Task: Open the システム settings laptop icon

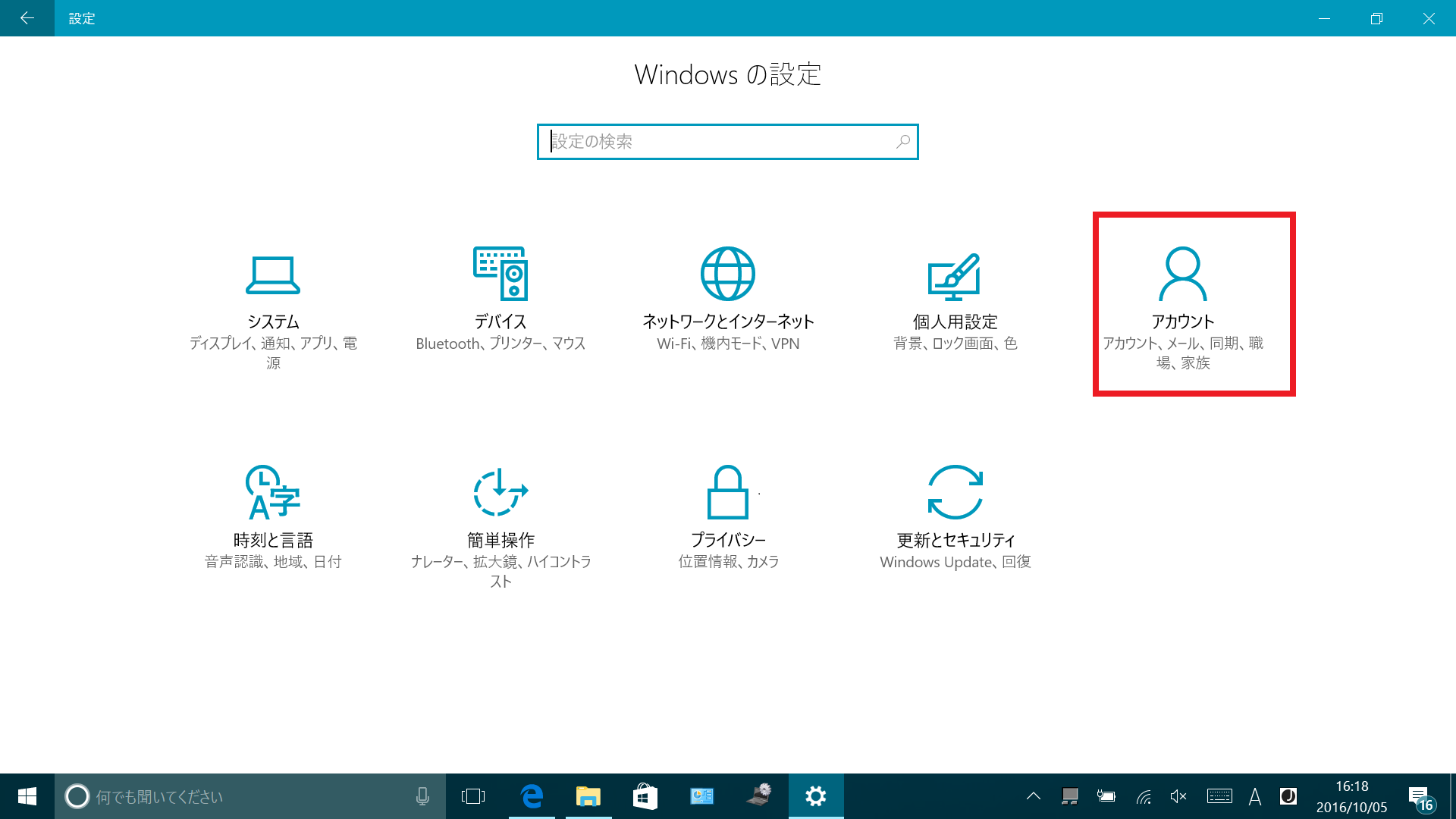Action: (x=273, y=275)
